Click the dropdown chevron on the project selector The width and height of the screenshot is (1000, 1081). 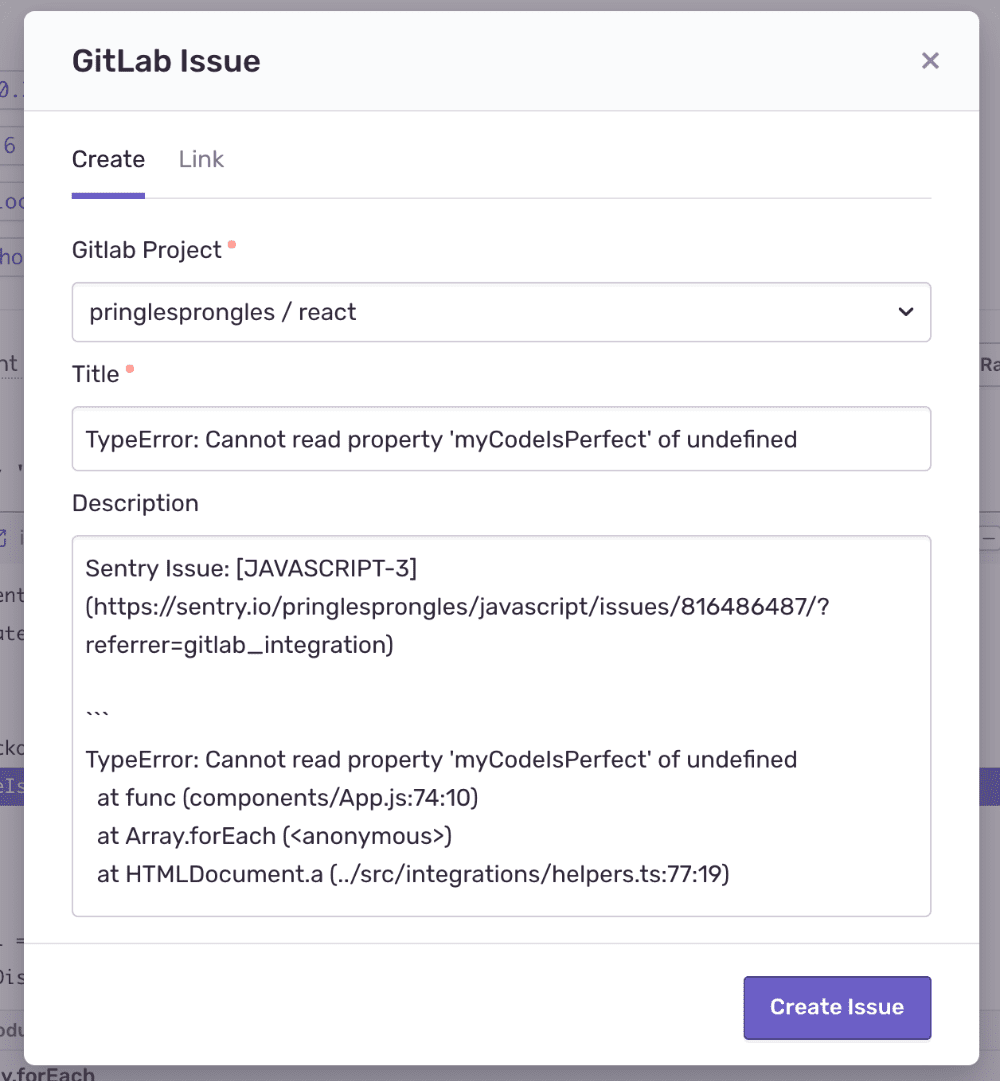pos(906,312)
